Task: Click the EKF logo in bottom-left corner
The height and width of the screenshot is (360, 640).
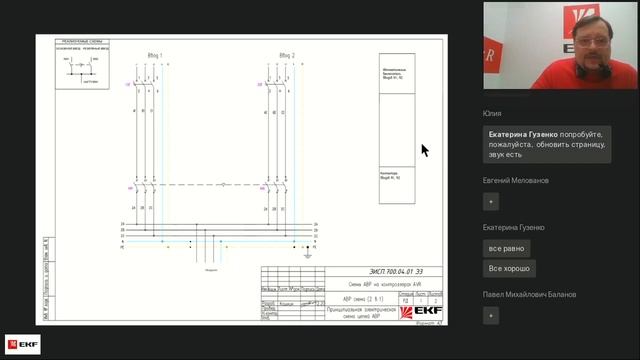Action: click(x=23, y=344)
